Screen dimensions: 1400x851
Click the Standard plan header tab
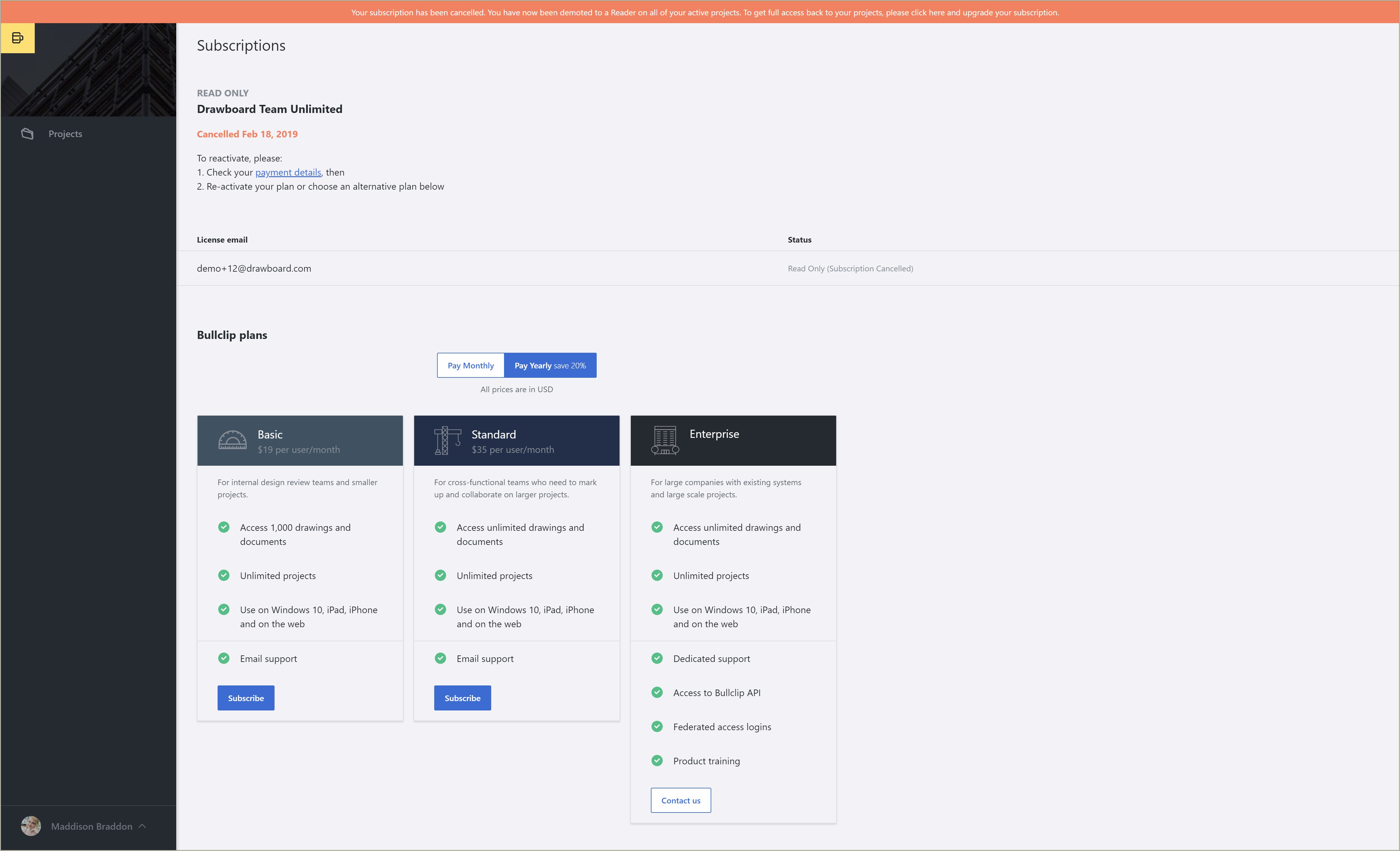point(516,440)
